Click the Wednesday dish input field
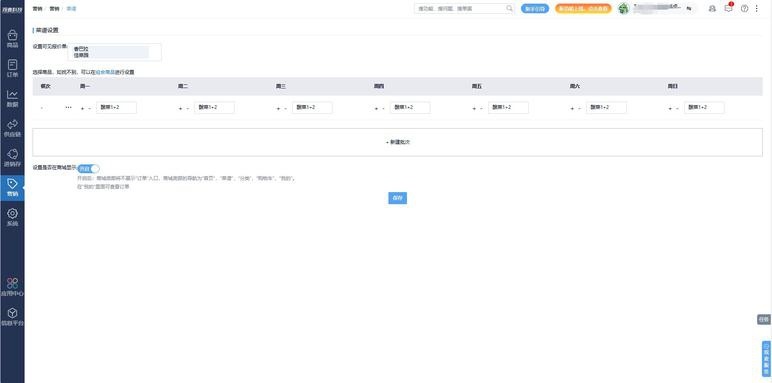 (312, 107)
